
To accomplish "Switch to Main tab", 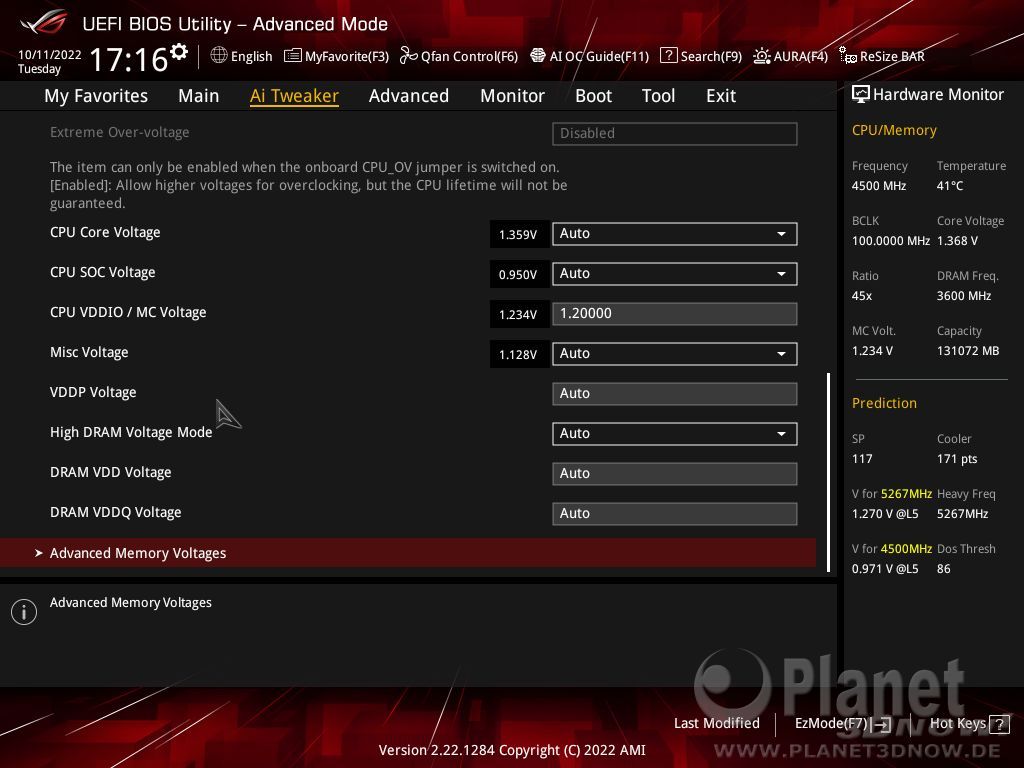I will (x=199, y=96).
